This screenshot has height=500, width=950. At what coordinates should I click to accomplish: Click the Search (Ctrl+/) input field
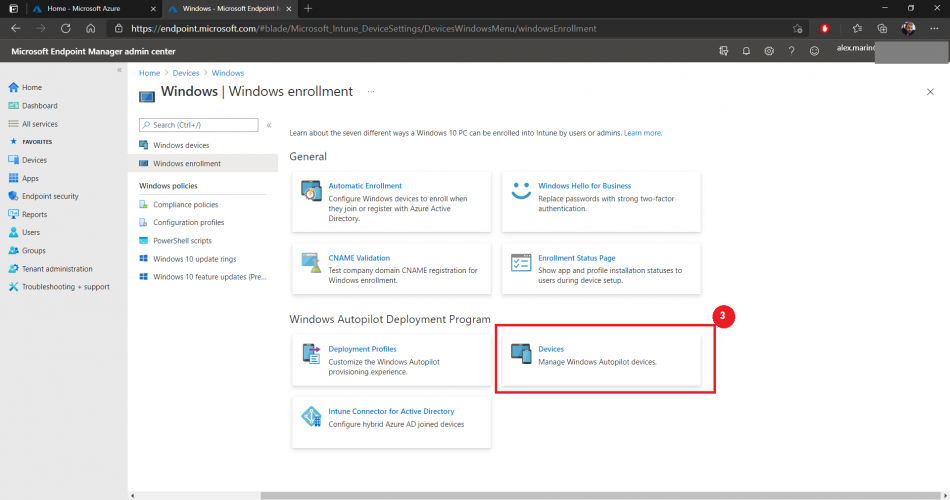point(199,125)
